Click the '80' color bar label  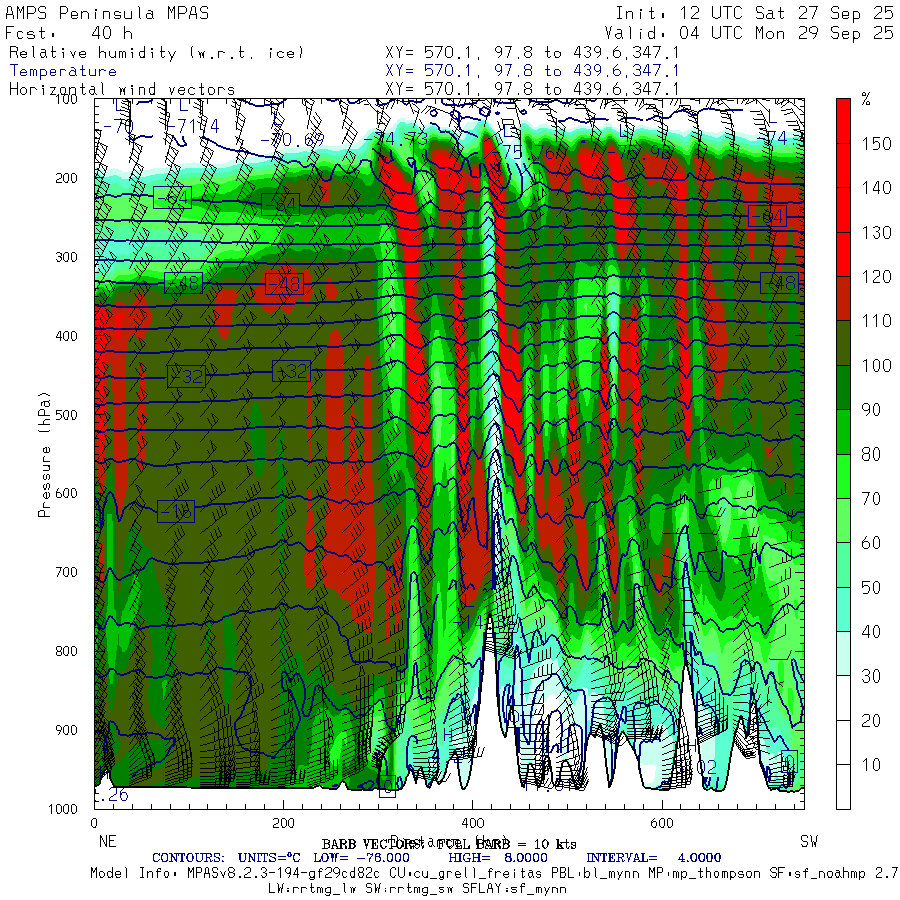871,454
